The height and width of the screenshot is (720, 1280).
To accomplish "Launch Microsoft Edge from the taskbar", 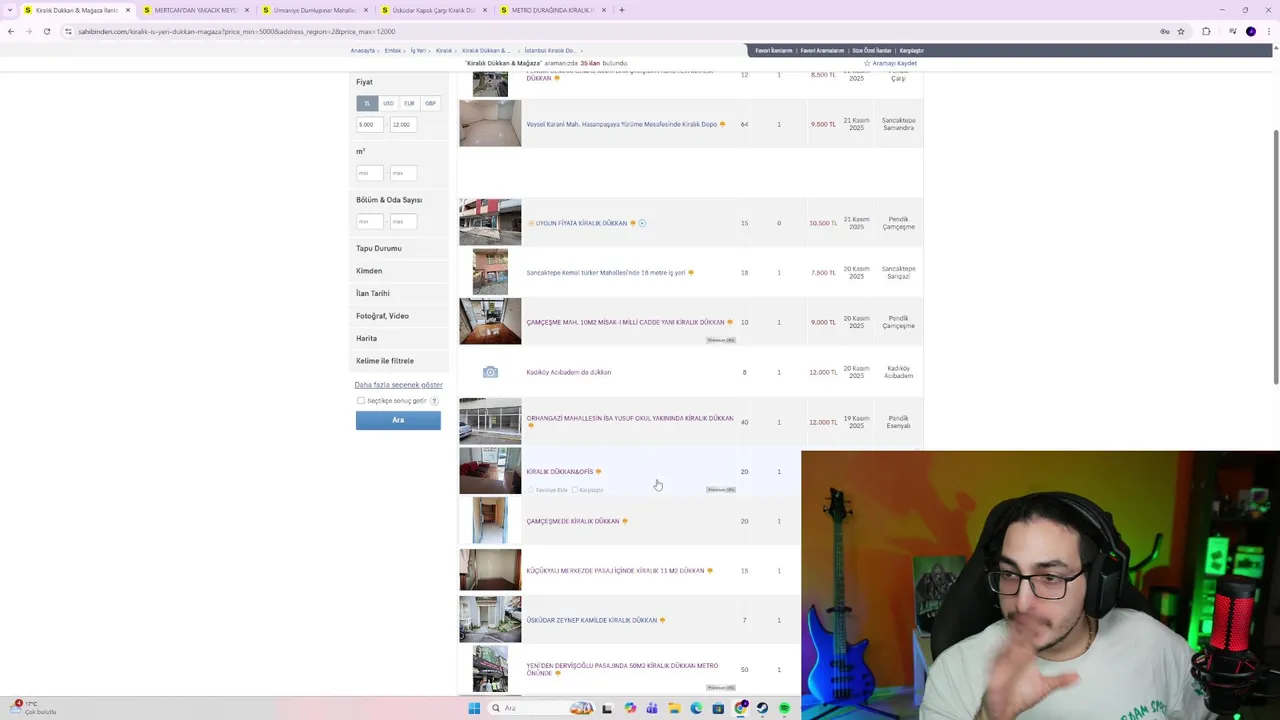I will 696,708.
